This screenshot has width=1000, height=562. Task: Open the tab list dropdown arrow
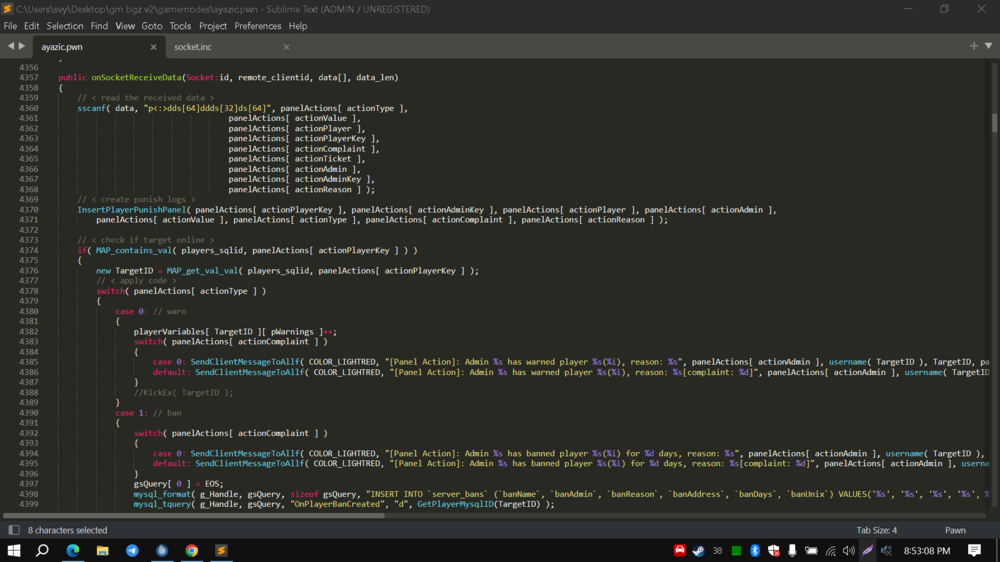click(989, 46)
